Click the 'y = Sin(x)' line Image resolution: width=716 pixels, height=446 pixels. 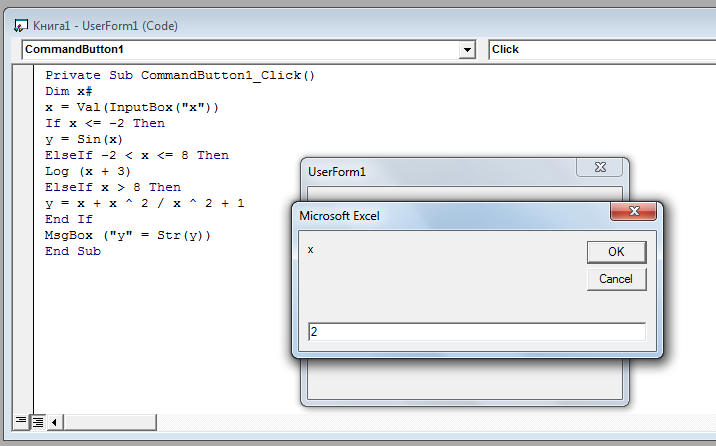(84, 139)
